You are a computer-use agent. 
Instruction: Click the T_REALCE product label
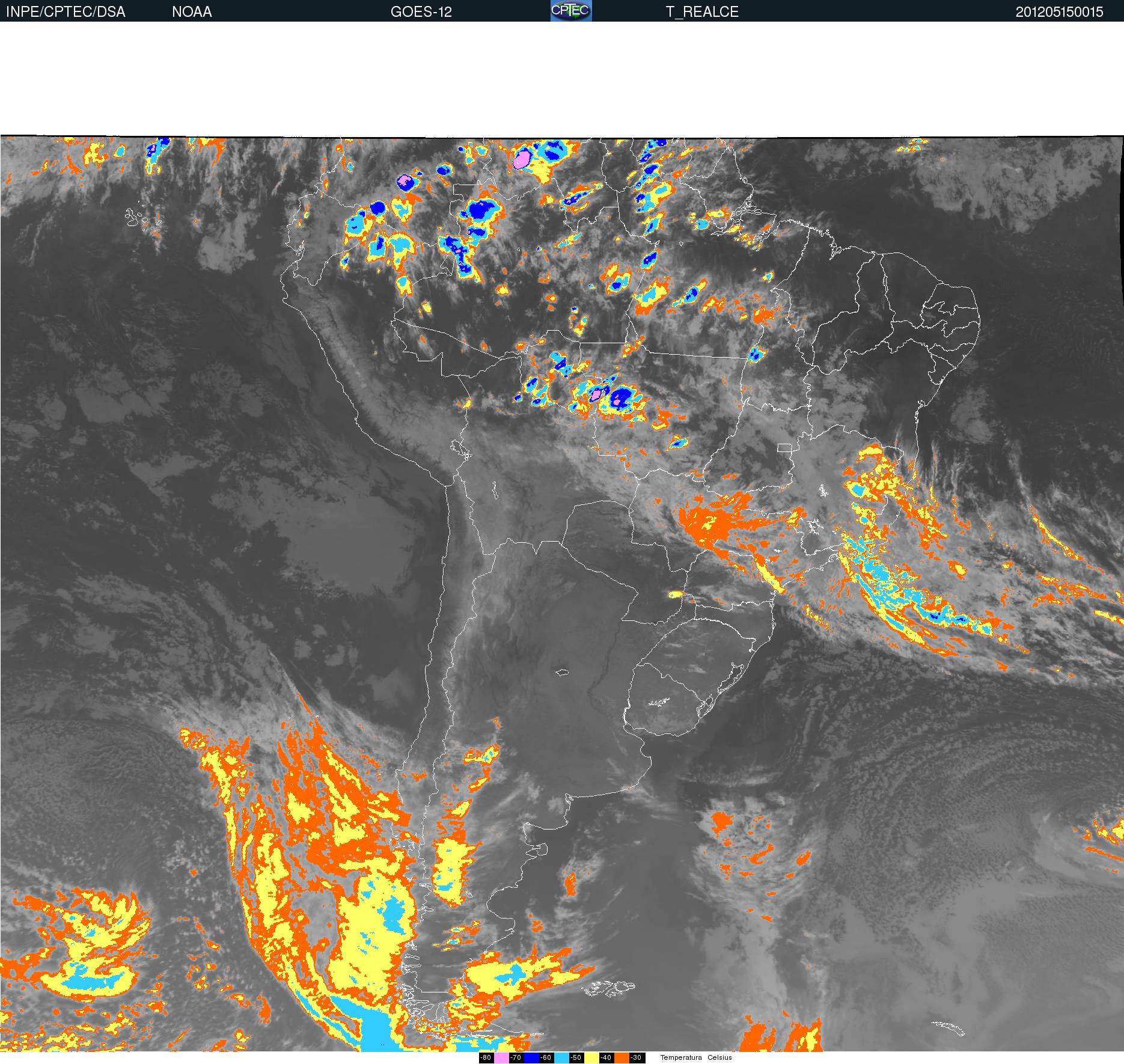[x=702, y=12]
